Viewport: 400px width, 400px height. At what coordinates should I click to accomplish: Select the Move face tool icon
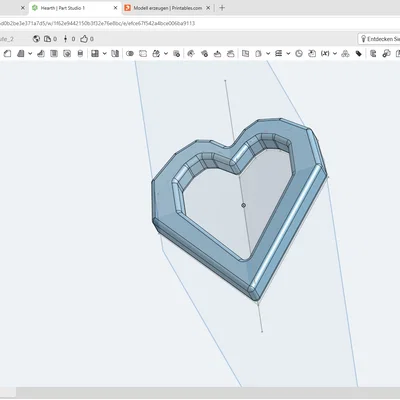click(217, 53)
